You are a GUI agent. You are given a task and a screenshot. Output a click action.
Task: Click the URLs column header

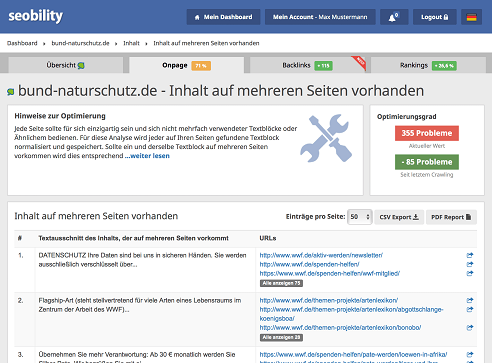[x=268, y=238]
